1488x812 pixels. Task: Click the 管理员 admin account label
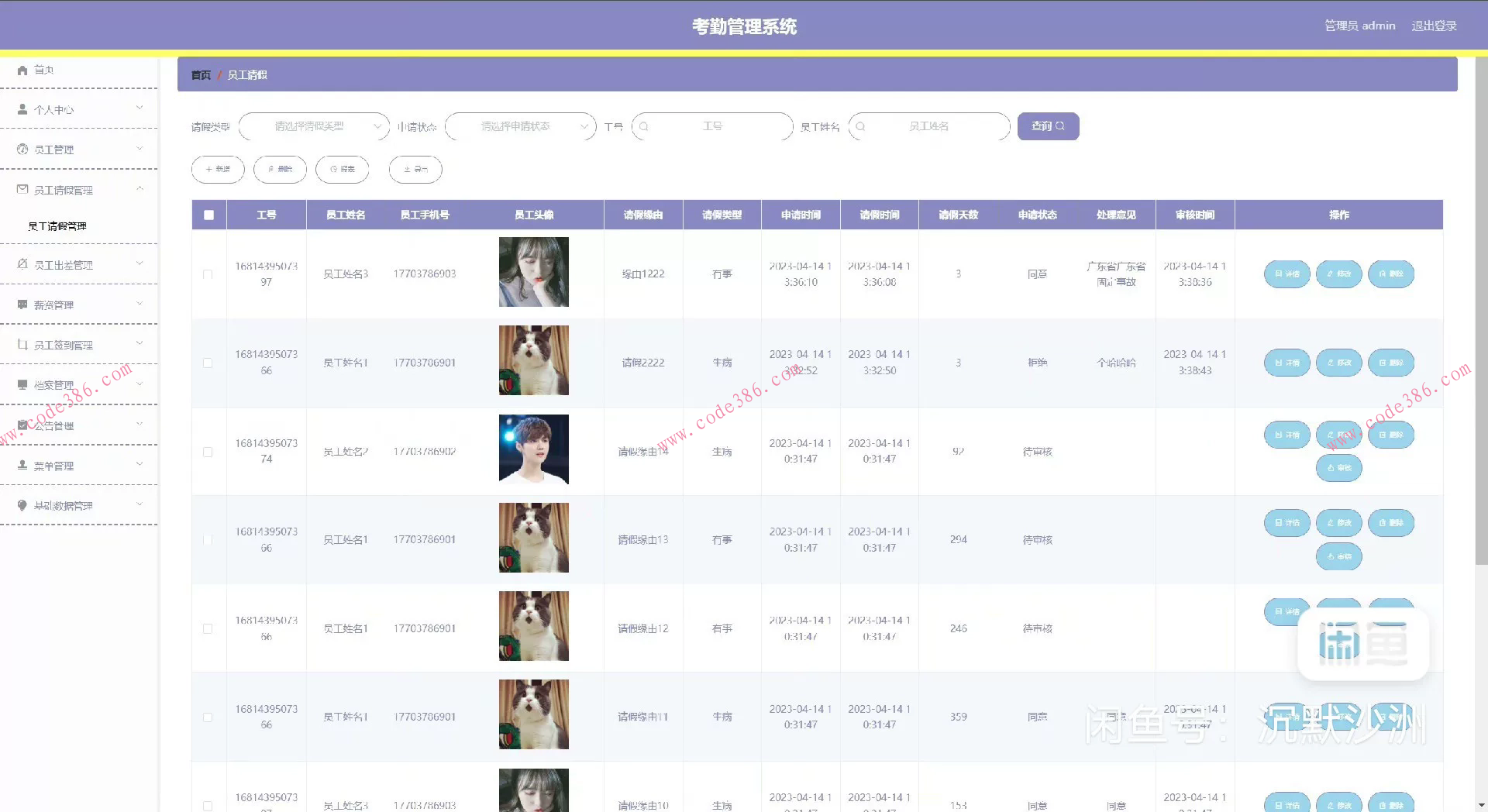(1359, 26)
